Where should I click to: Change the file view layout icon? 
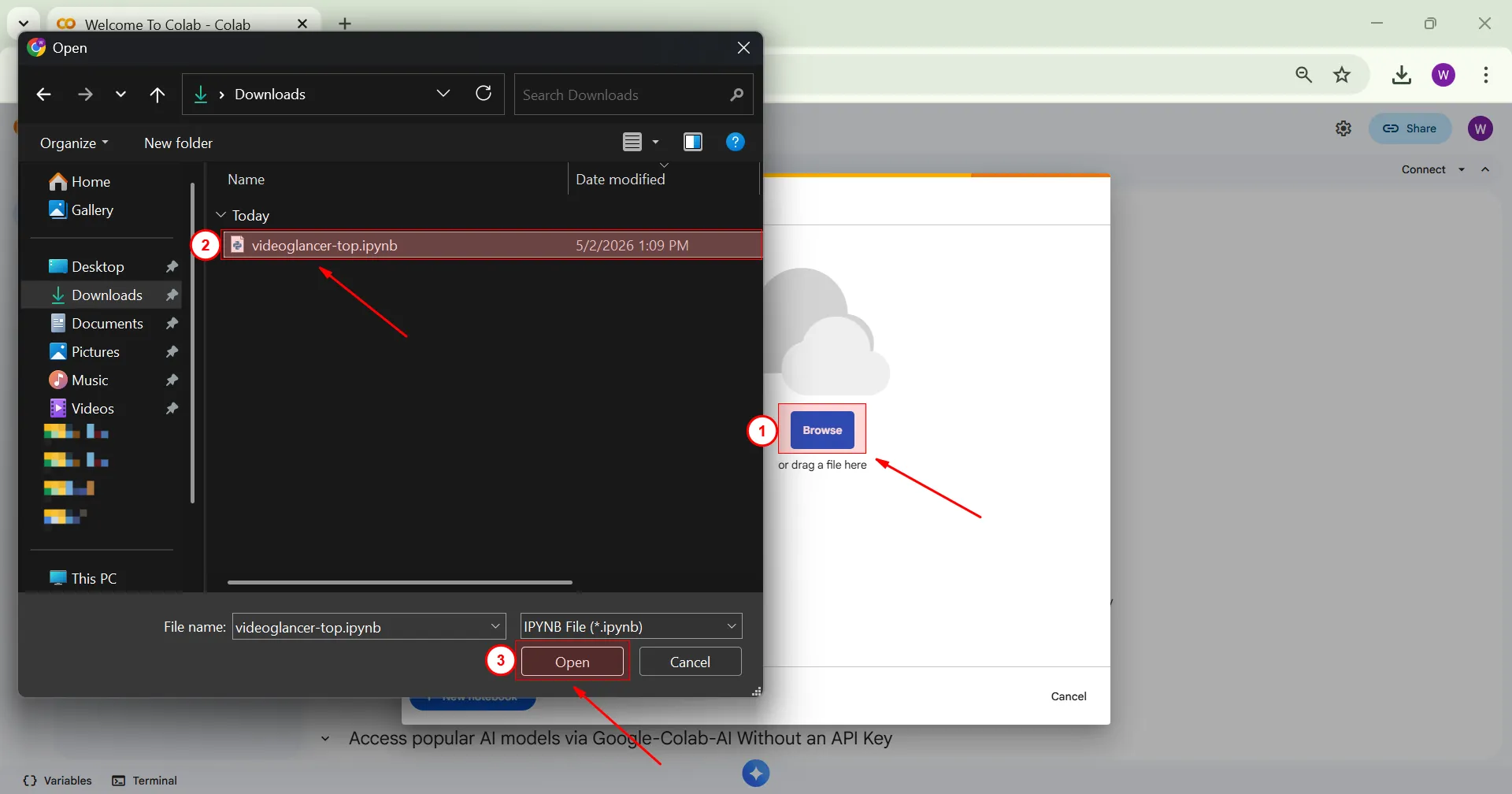632,142
